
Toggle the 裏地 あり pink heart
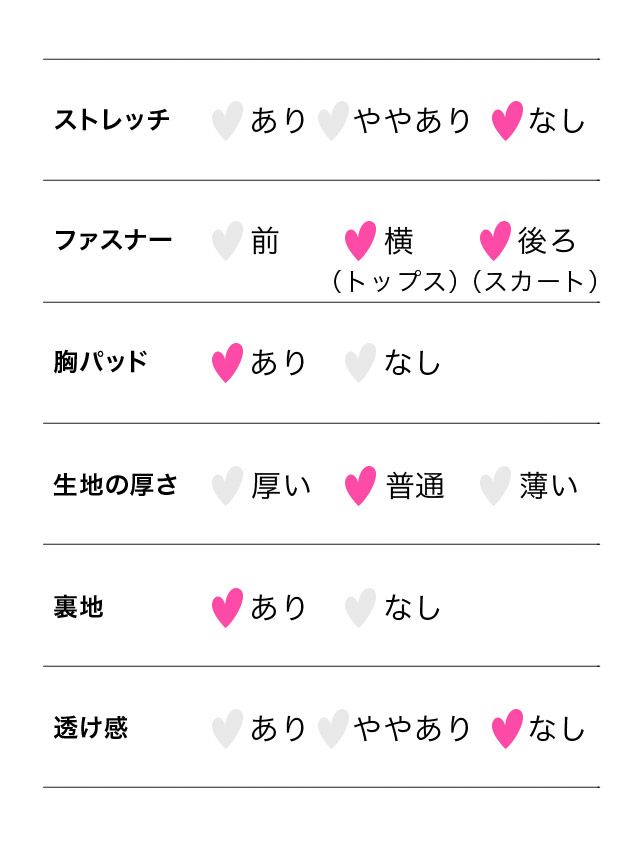(227, 607)
